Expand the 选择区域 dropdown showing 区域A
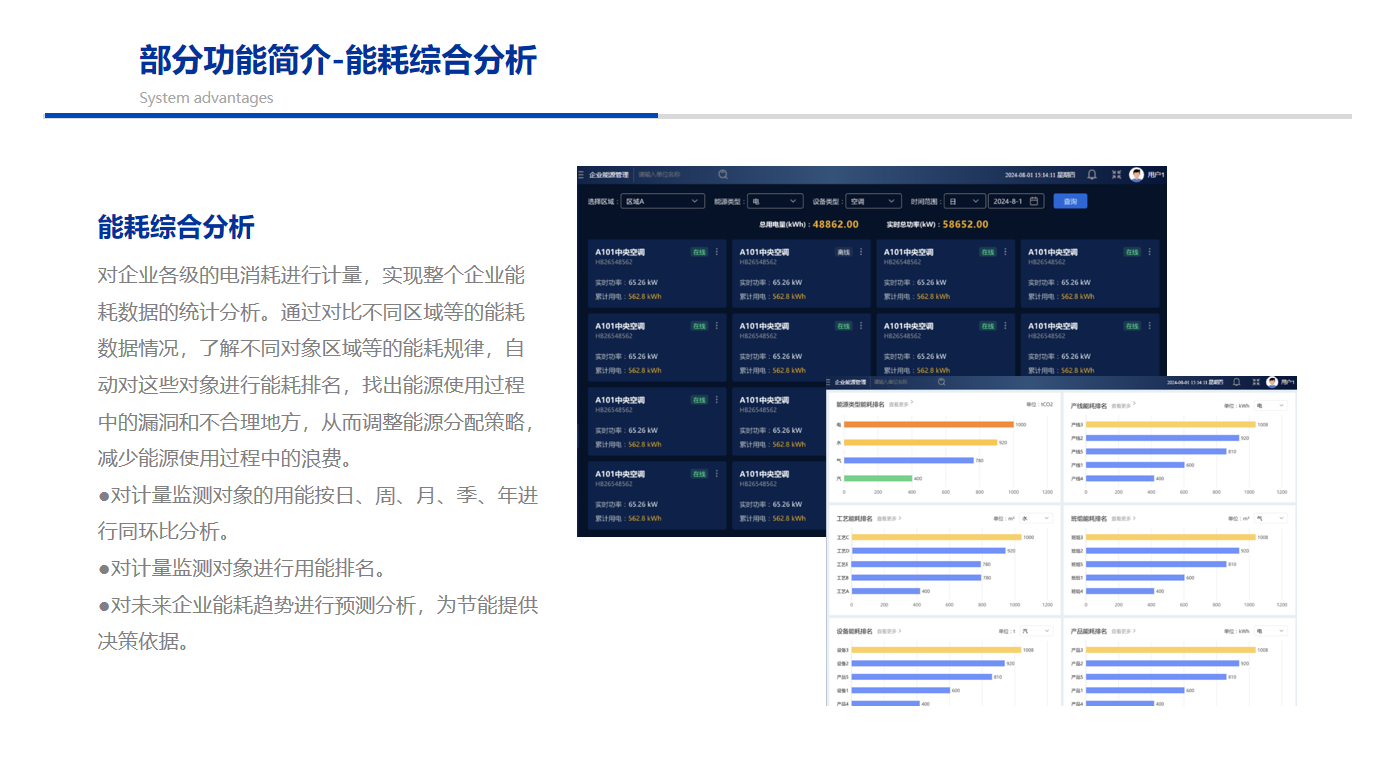1386x775 pixels. (662, 201)
